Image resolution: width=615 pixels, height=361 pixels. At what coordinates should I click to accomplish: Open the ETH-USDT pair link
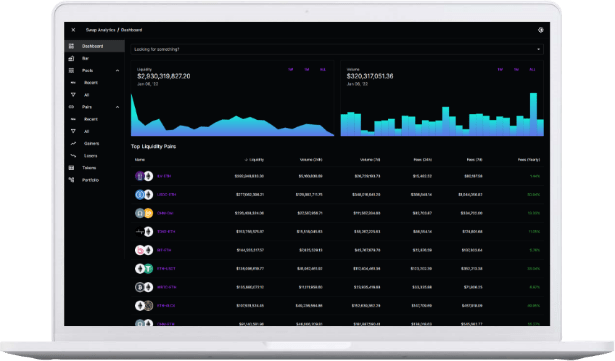(x=166, y=269)
